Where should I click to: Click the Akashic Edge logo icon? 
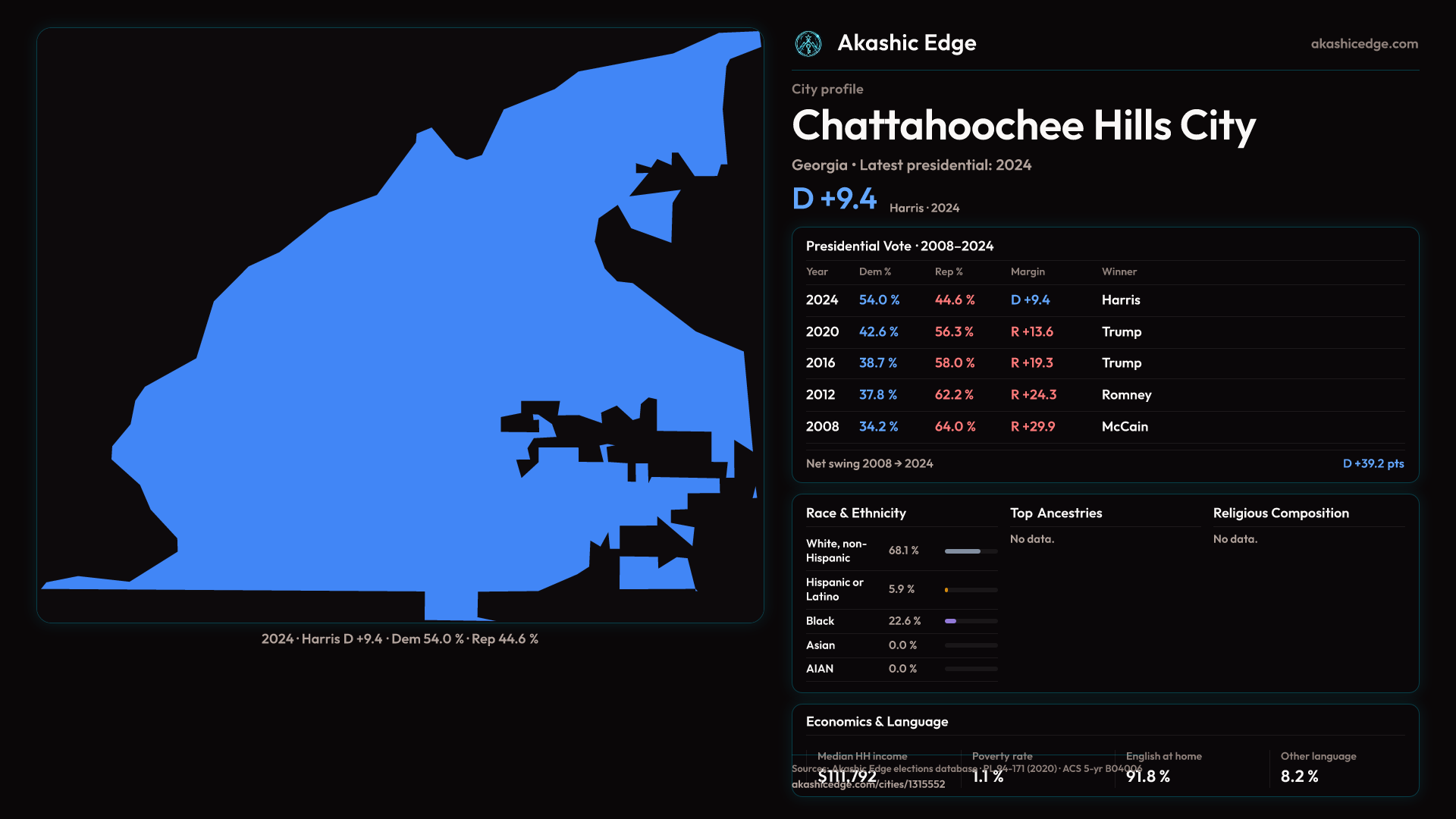point(808,44)
